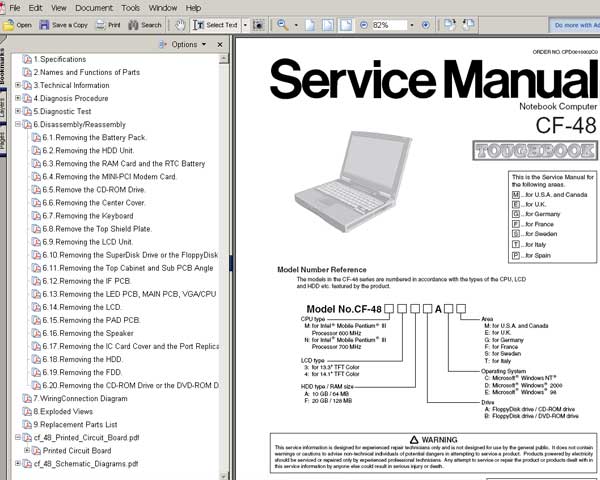This screenshot has width=600, height=480.
Task: Click 6.15.Removing the PAD PCB bookmark
Action: [91, 320]
